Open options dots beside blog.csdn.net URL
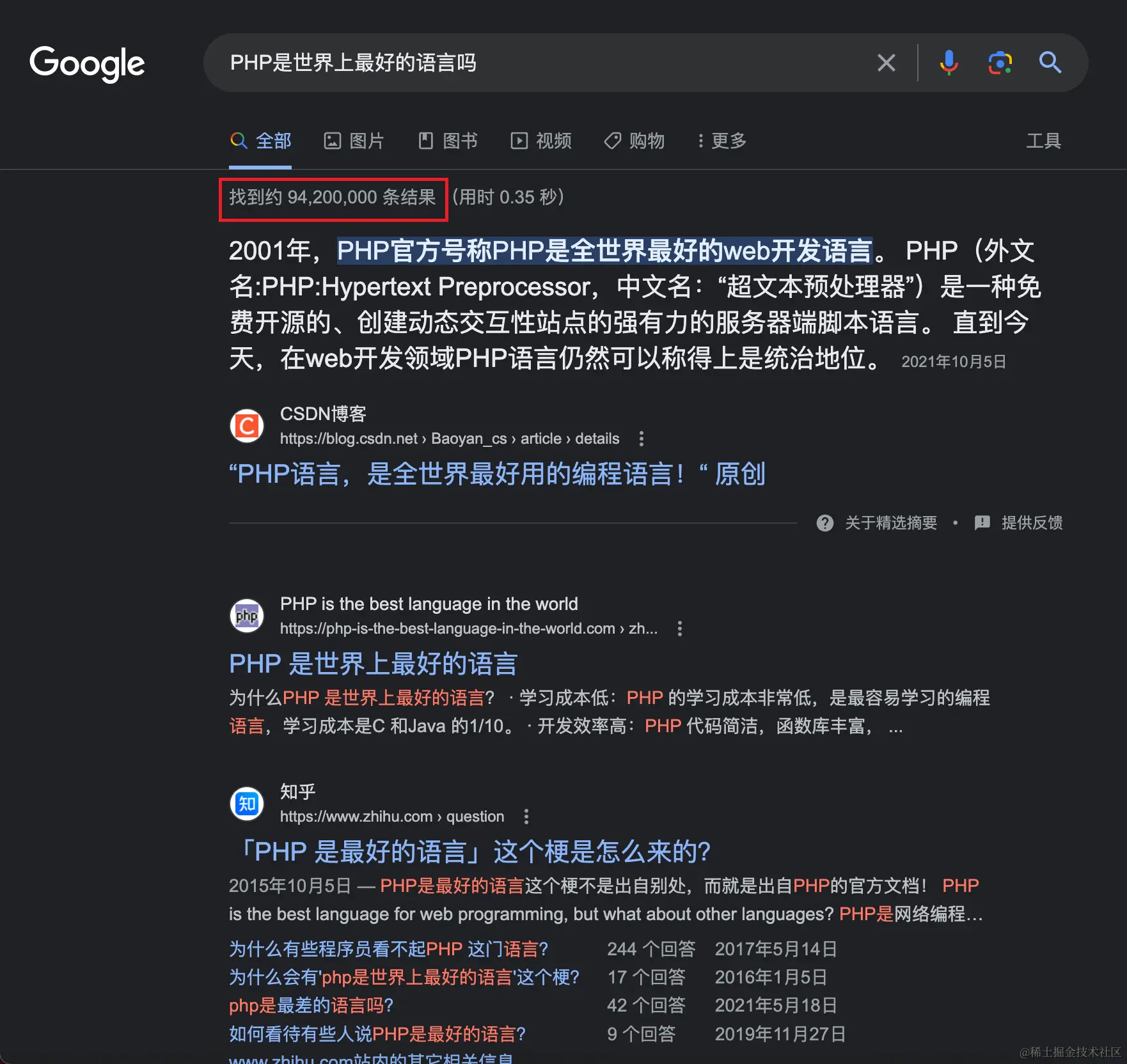This screenshot has width=1127, height=1064. 642,439
